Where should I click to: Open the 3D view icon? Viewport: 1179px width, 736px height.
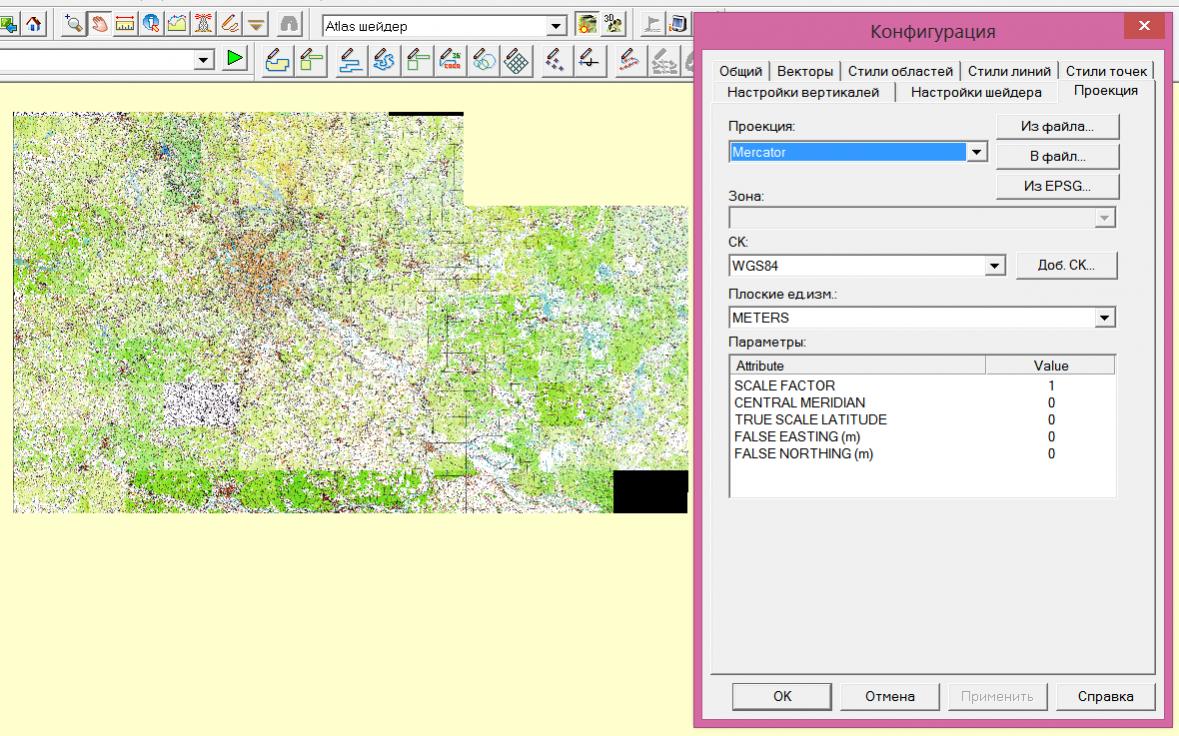click(613, 24)
